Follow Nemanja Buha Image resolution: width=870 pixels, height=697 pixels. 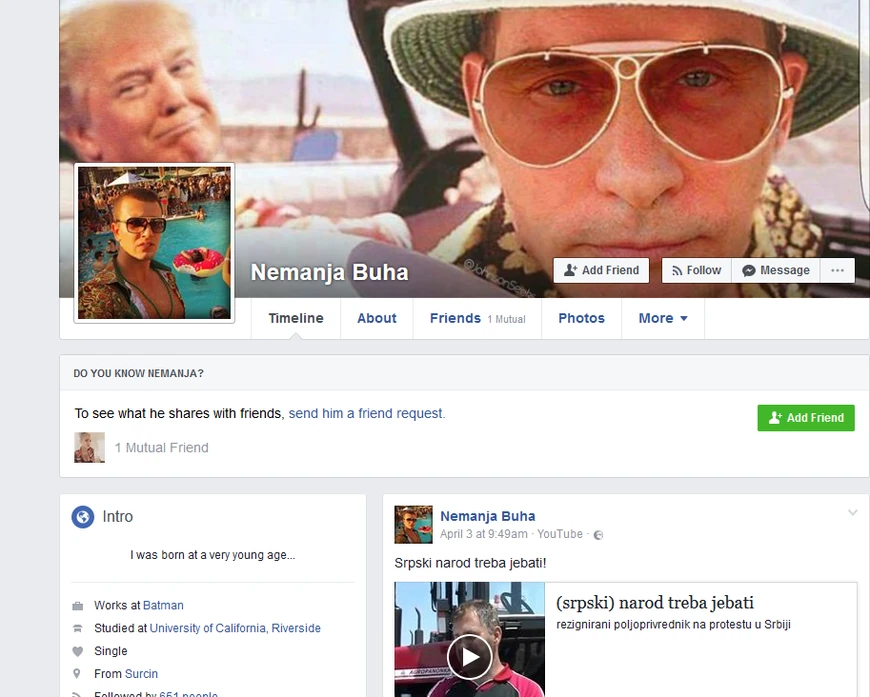[696, 270]
